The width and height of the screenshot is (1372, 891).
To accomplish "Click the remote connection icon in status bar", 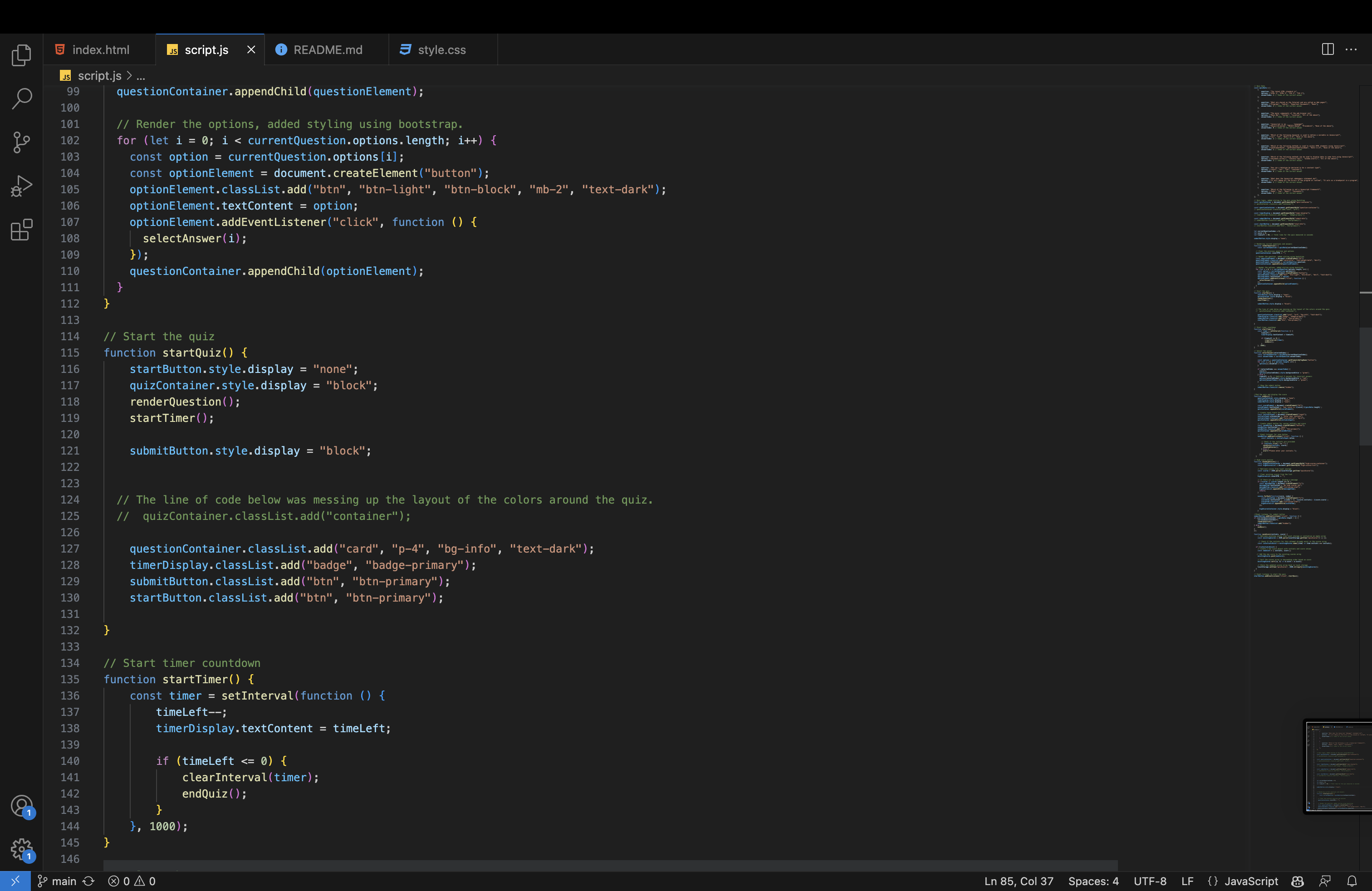I will (x=15, y=881).
